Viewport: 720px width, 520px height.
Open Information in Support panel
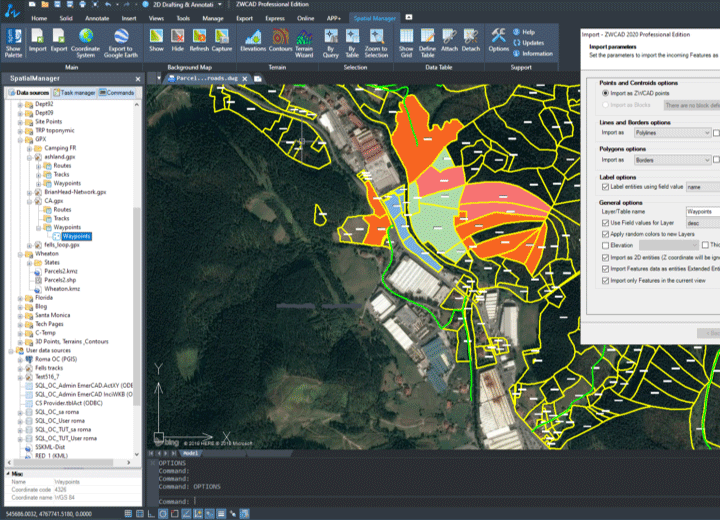click(533, 53)
